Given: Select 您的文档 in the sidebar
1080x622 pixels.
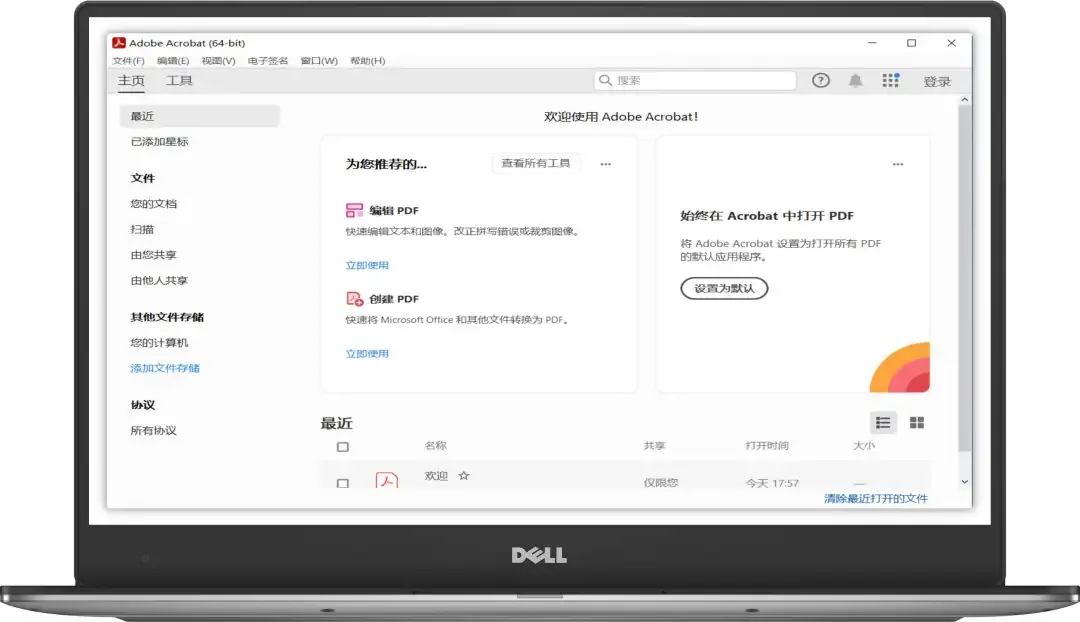Looking at the screenshot, I should click(154, 203).
